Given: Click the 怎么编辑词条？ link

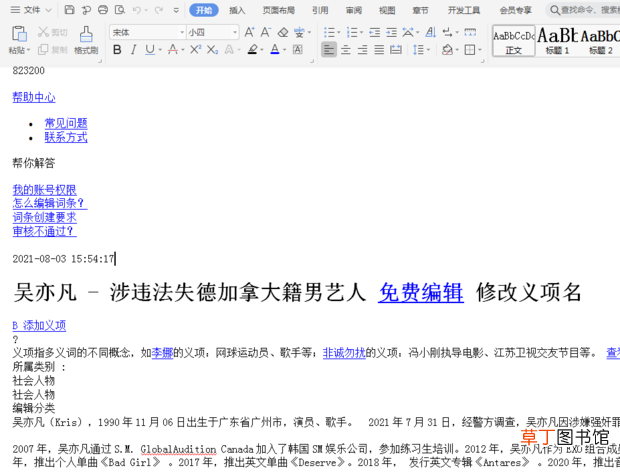Looking at the screenshot, I should [x=50, y=203].
